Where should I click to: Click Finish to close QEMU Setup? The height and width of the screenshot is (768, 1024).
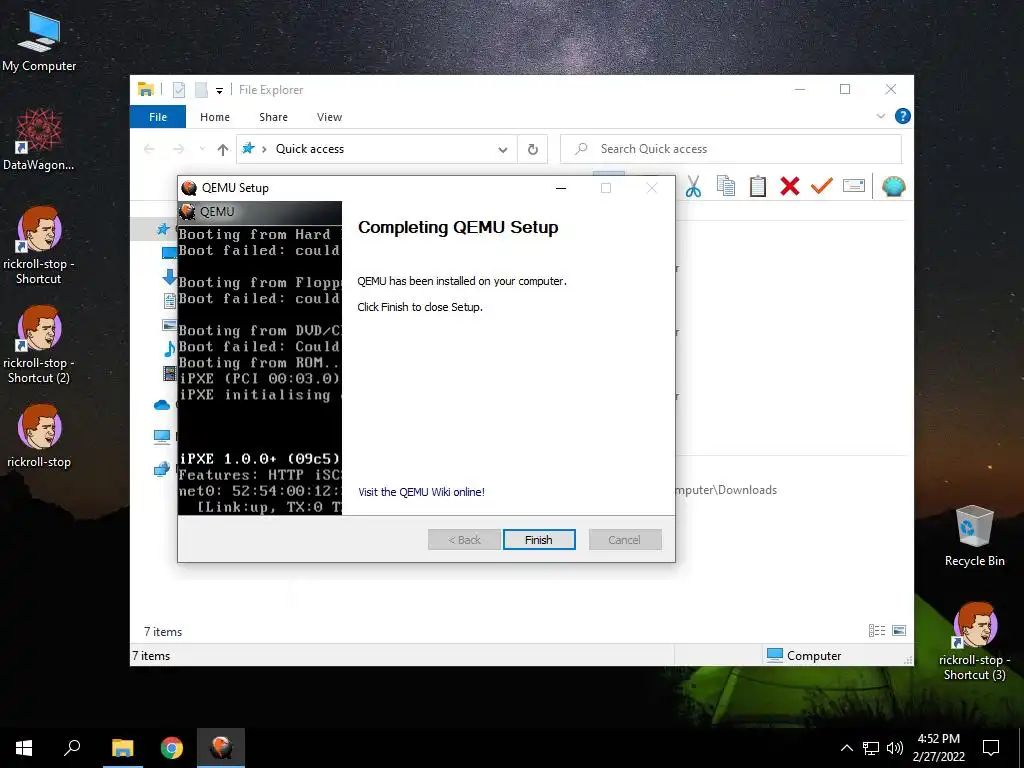539,539
